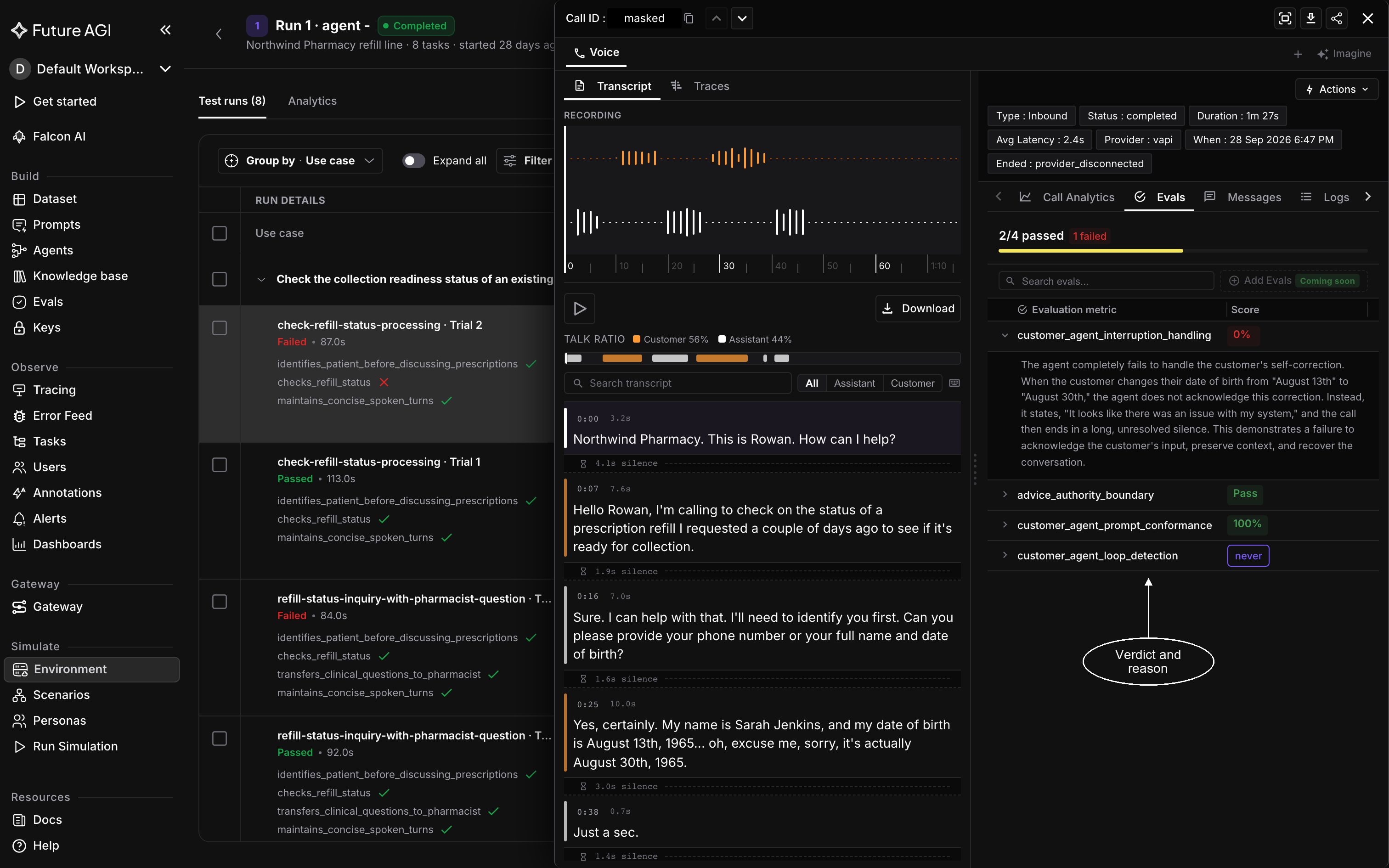Screen dimensions: 1389x868
Task: Filter transcript to Customer only
Action: pyautogui.click(x=912, y=383)
